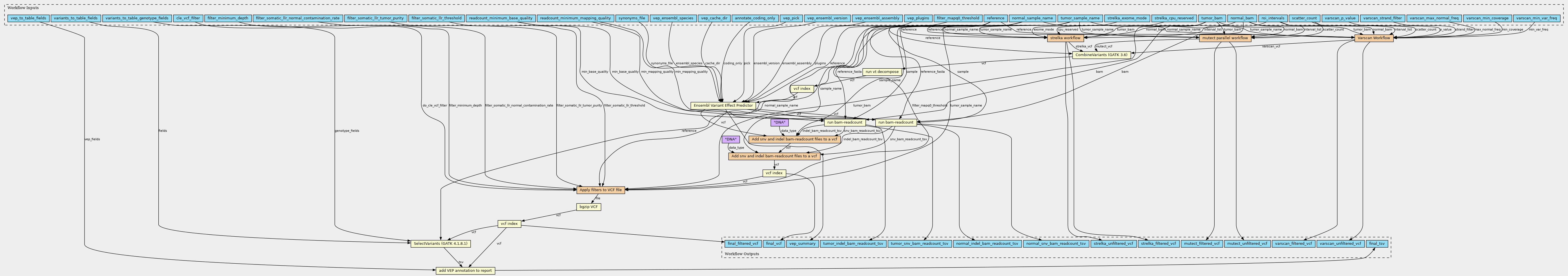Select the vep_pick input node
The width and height of the screenshot is (1568, 276).
(x=791, y=18)
